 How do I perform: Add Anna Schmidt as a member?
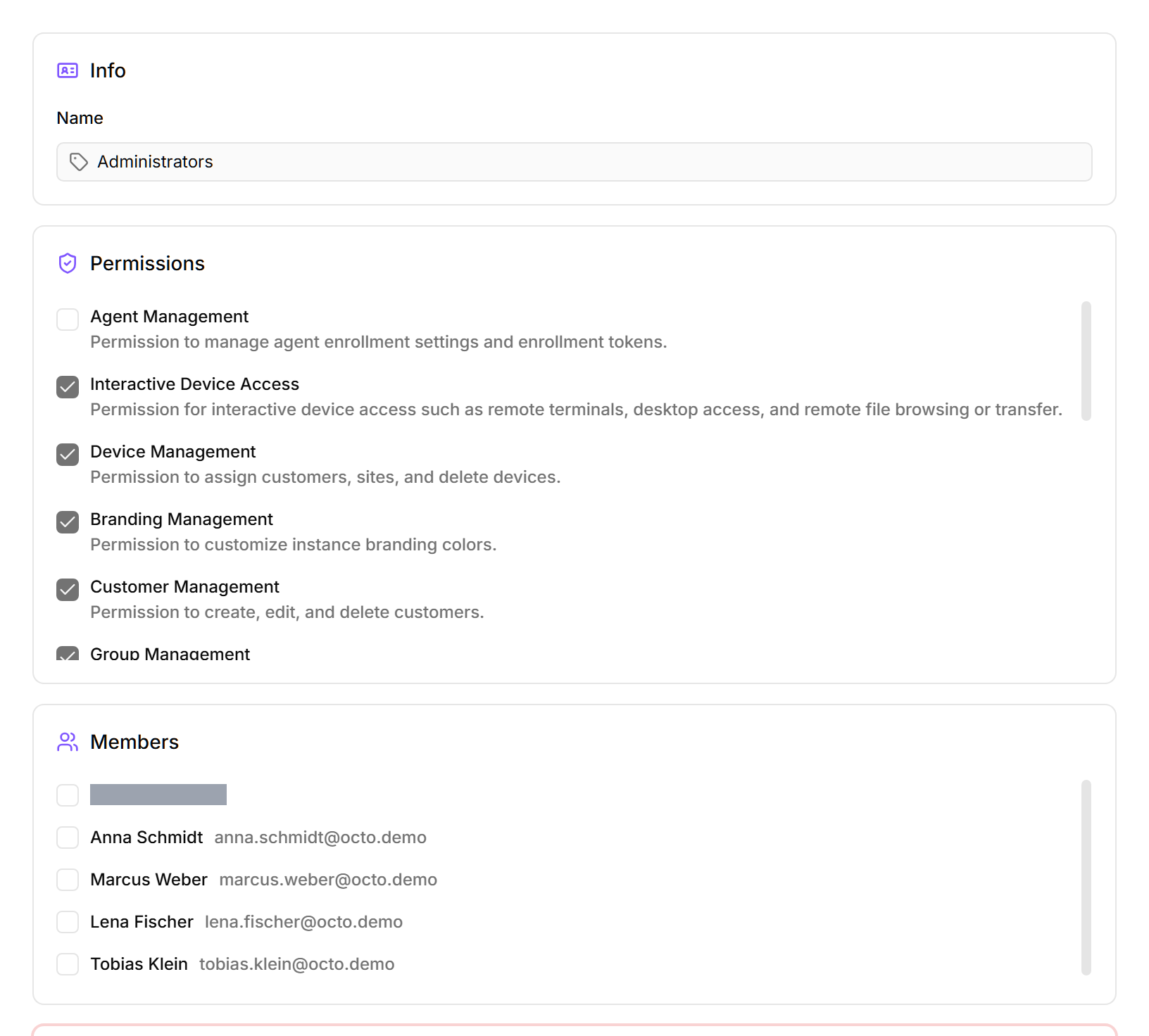point(68,838)
